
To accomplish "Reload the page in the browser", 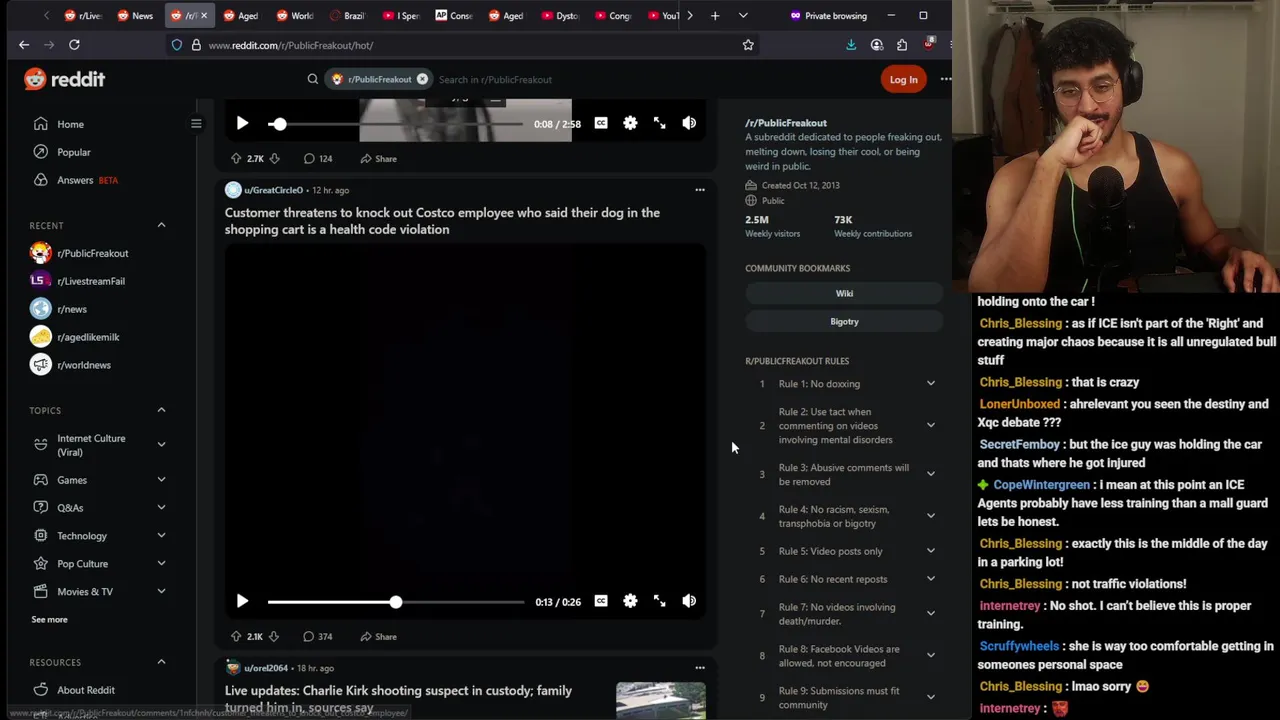I will coord(74,45).
